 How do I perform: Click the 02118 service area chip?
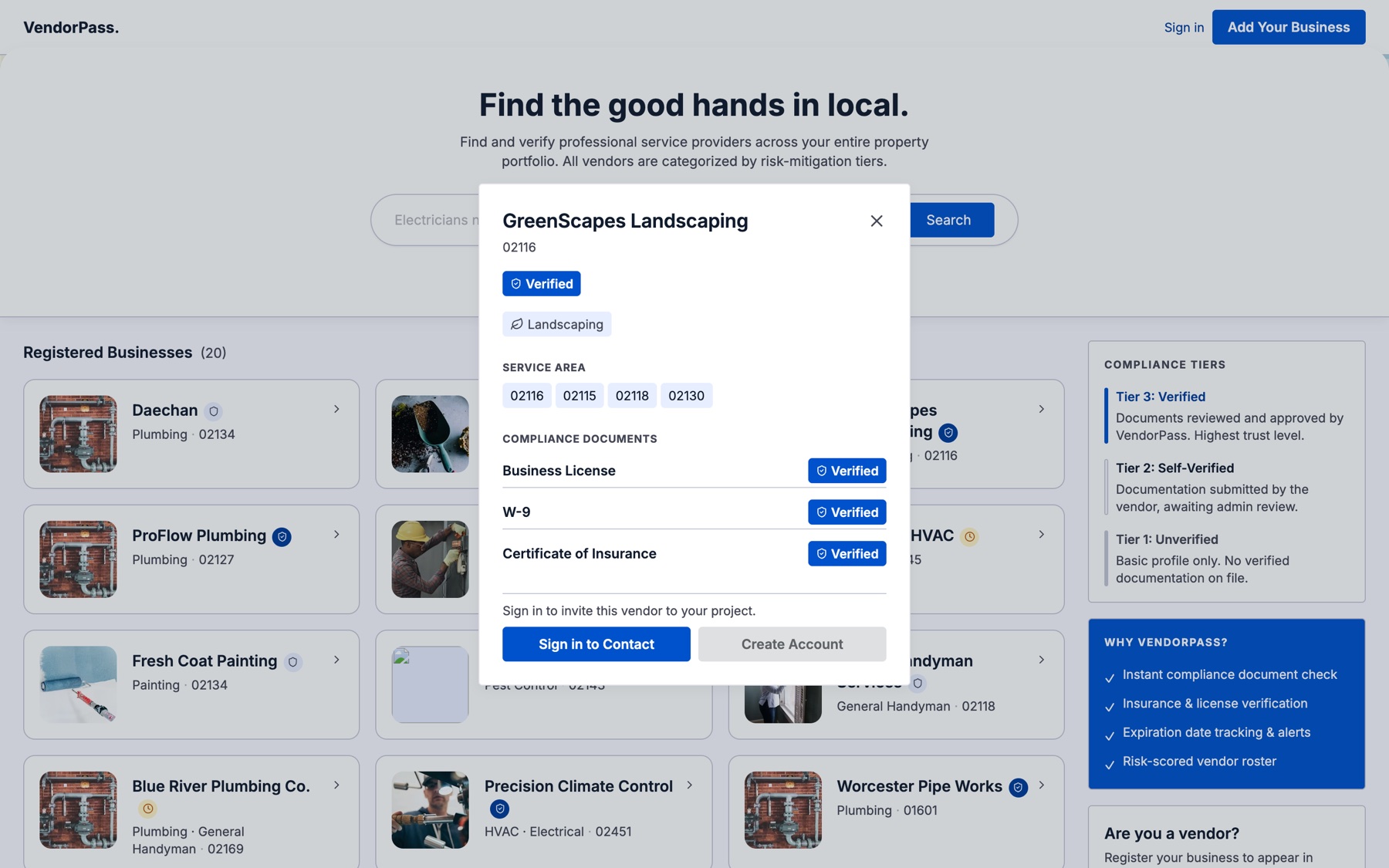(x=632, y=396)
